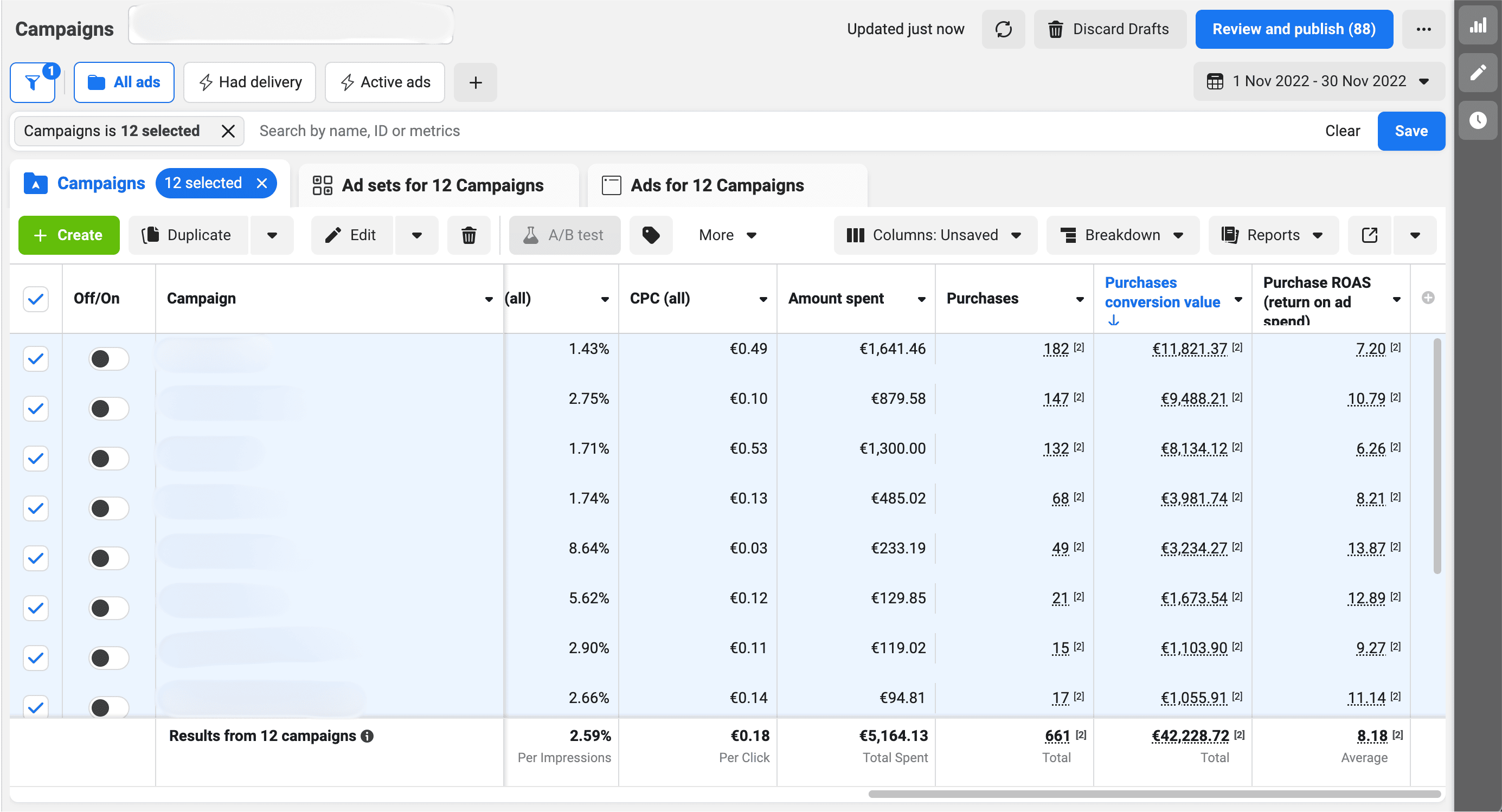Uncheck the checkbox for €879.58 campaign row

click(36, 408)
